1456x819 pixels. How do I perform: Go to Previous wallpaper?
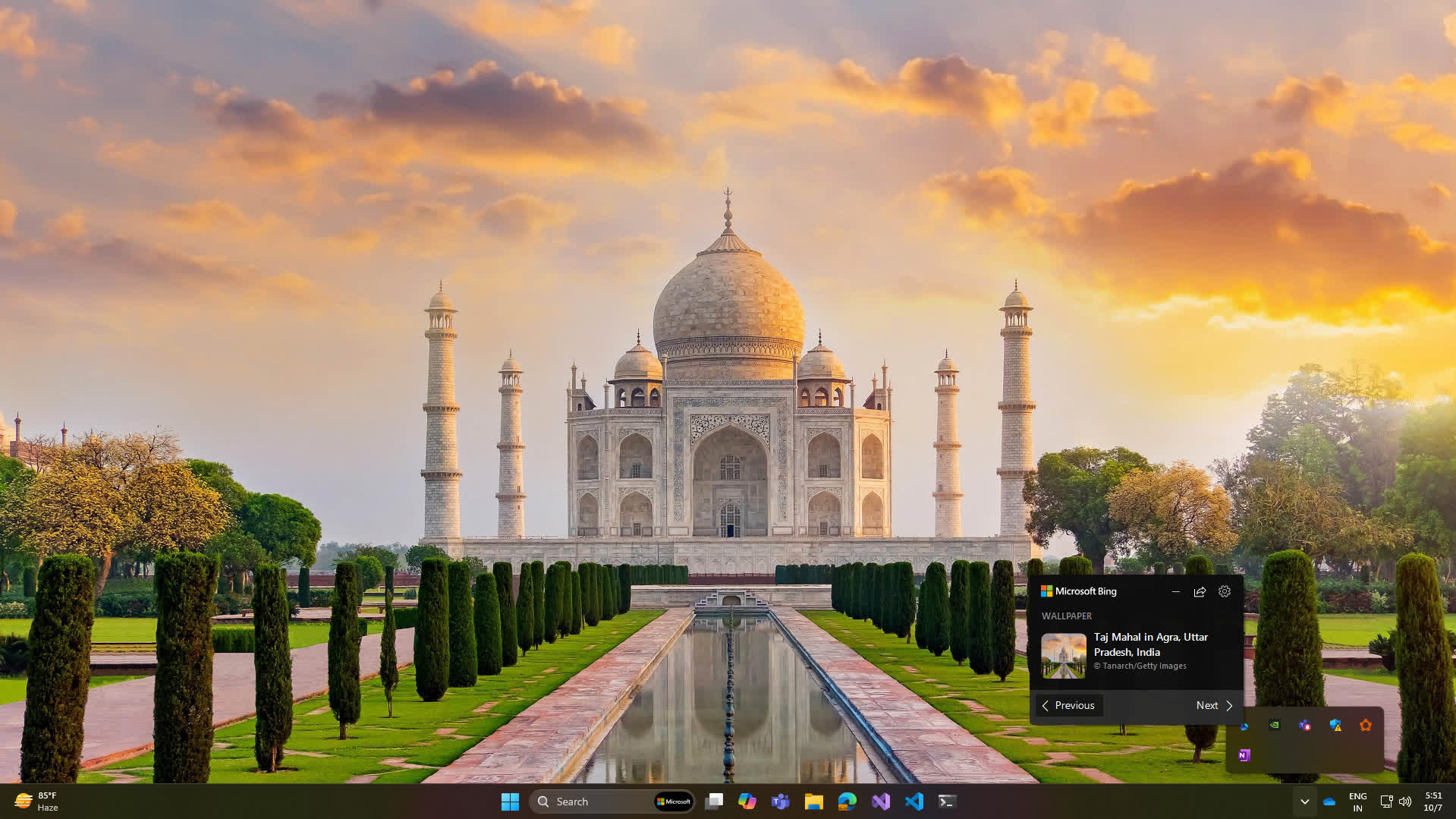pos(1068,705)
